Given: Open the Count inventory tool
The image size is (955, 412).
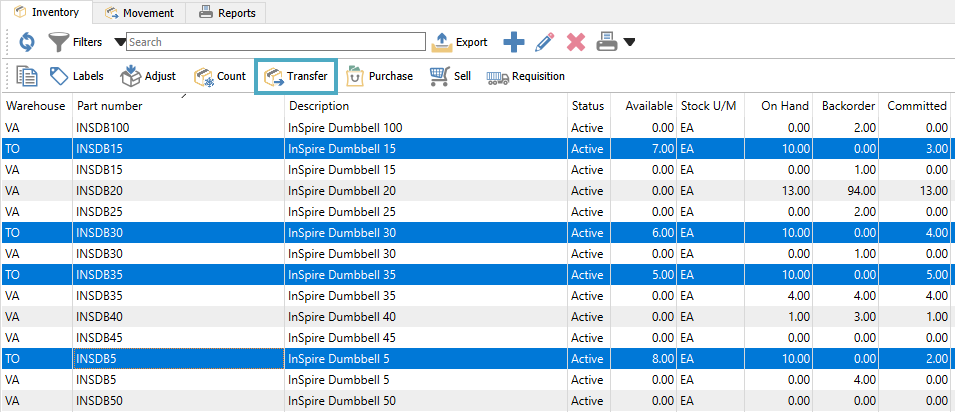Looking at the screenshot, I should (220, 76).
